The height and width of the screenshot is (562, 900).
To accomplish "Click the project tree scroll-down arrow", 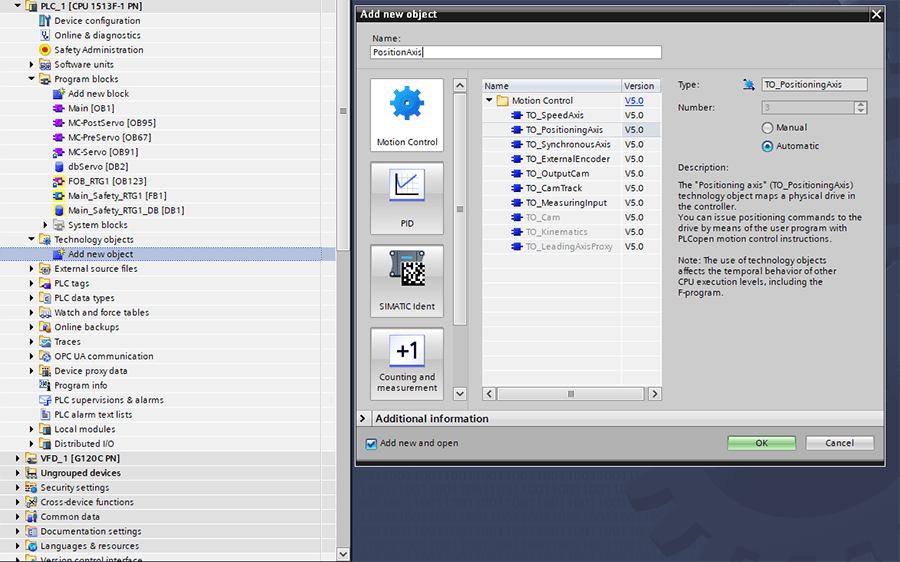I will [343, 555].
